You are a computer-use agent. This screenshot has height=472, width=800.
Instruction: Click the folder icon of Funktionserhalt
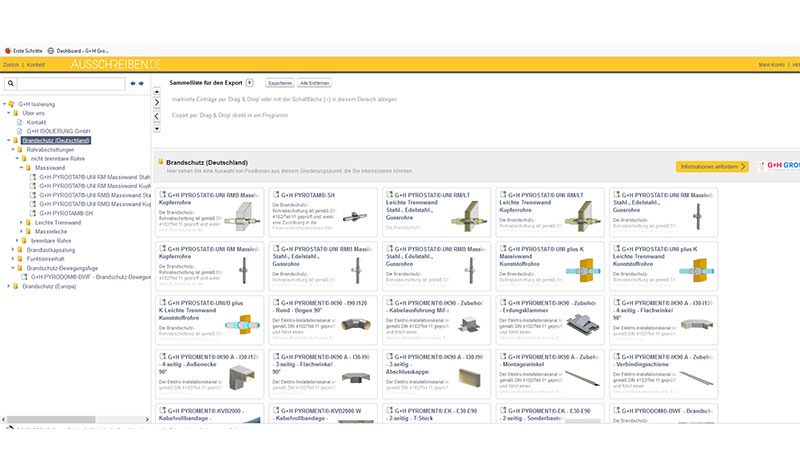pos(20,259)
